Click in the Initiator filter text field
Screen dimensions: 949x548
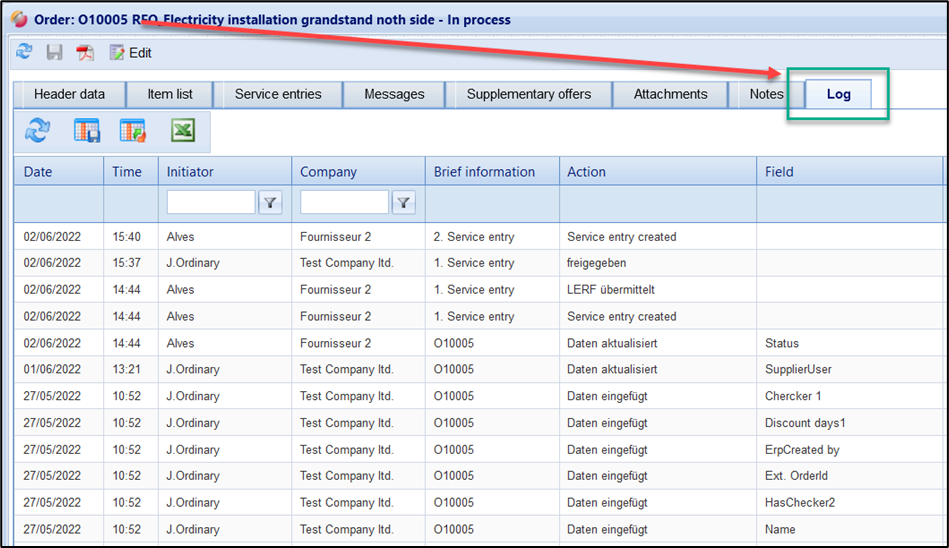[211, 203]
